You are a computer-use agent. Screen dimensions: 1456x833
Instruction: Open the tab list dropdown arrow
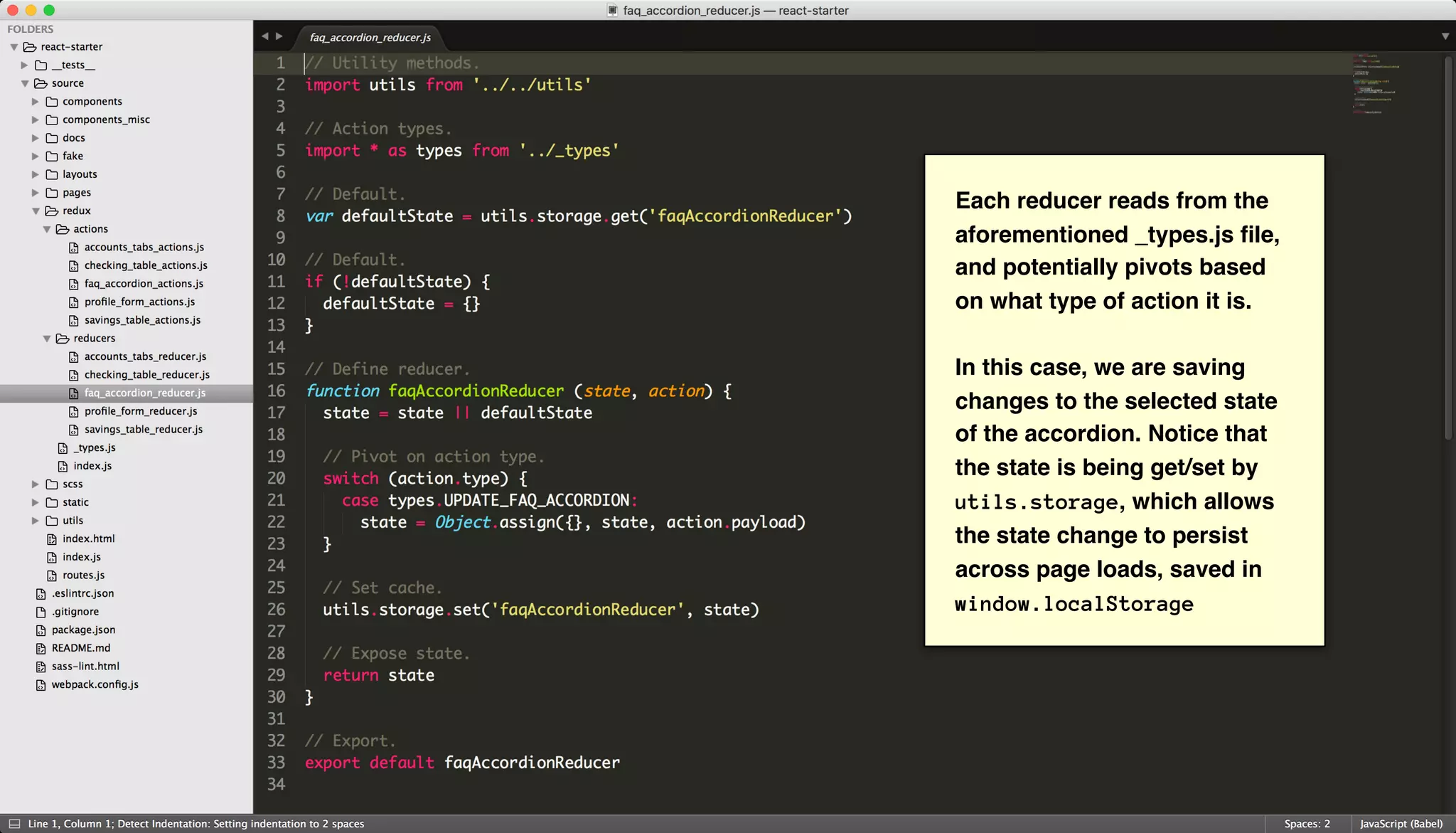(x=1445, y=36)
